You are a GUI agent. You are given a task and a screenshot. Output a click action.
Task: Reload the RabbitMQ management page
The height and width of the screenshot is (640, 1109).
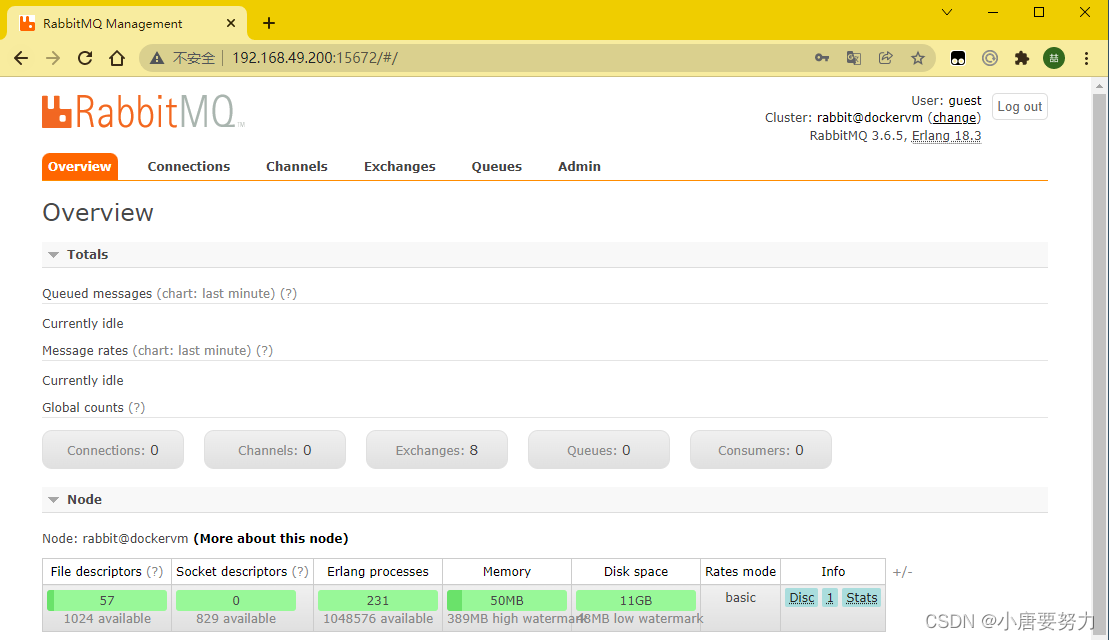point(85,58)
